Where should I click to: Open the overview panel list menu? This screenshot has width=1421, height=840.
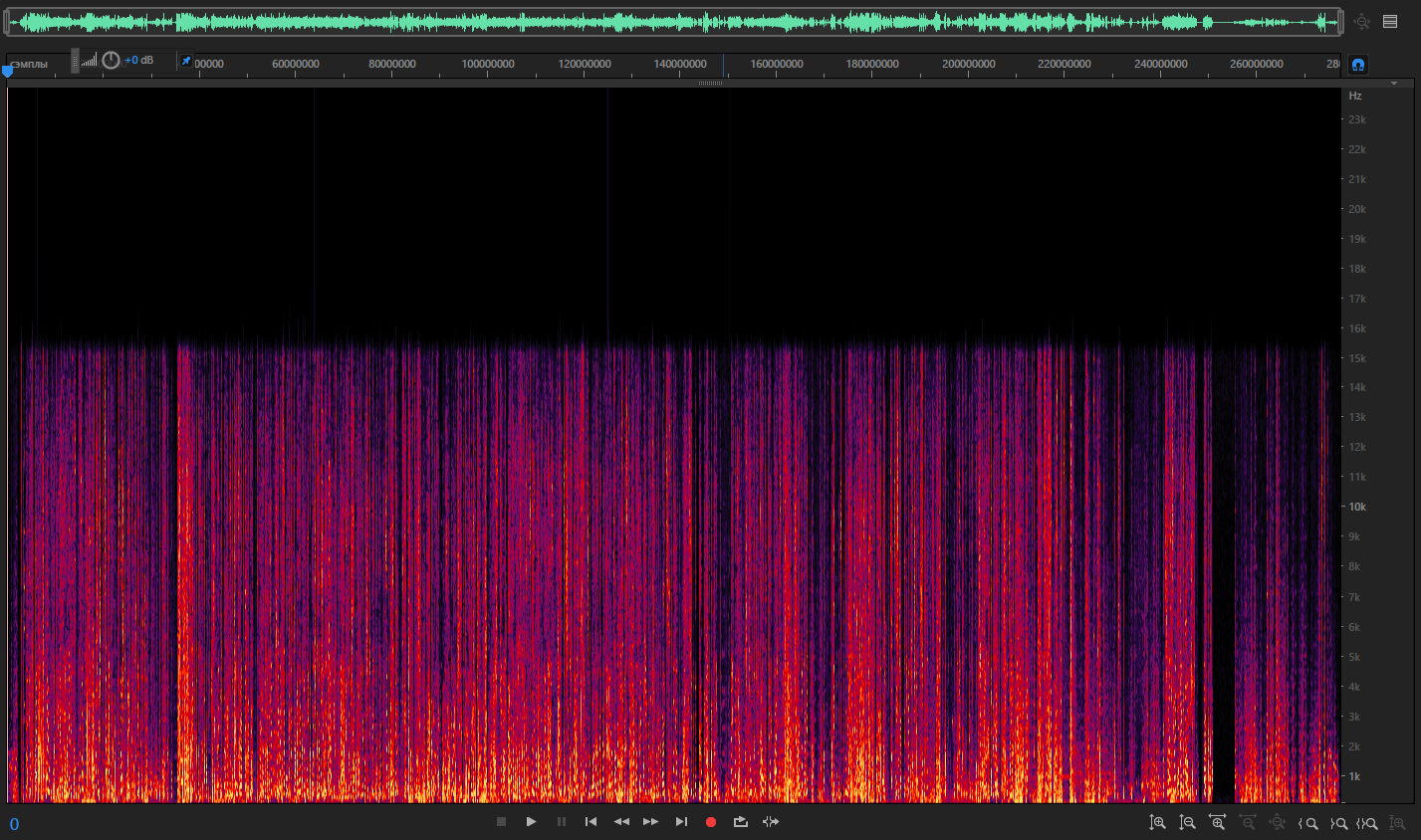[x=1390, y=21]
